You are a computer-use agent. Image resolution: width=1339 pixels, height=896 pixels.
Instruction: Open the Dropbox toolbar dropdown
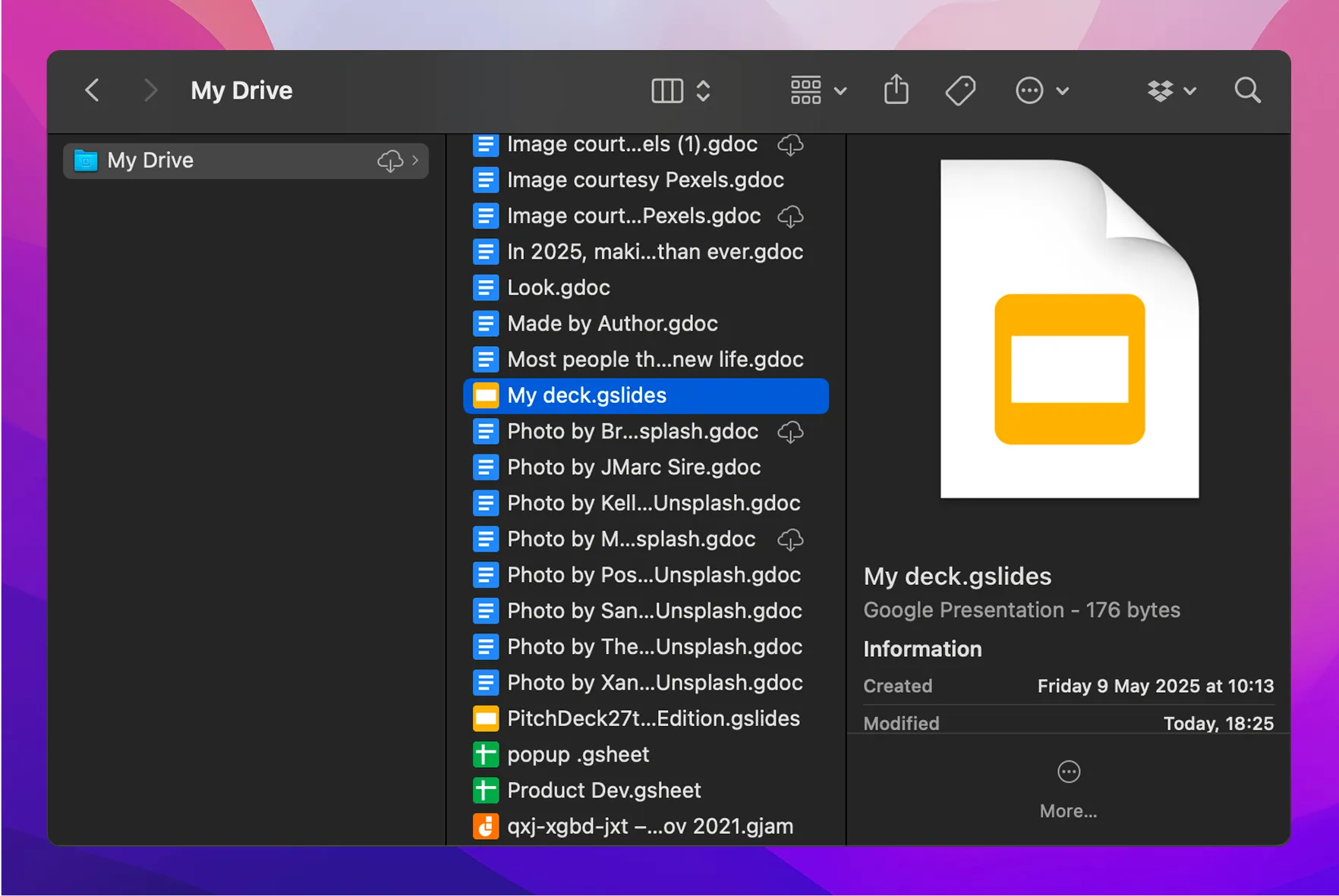click(x=1171, y=90)
